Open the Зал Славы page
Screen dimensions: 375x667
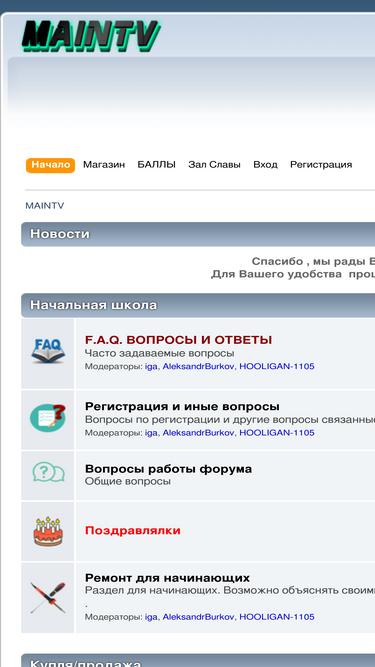214,165
